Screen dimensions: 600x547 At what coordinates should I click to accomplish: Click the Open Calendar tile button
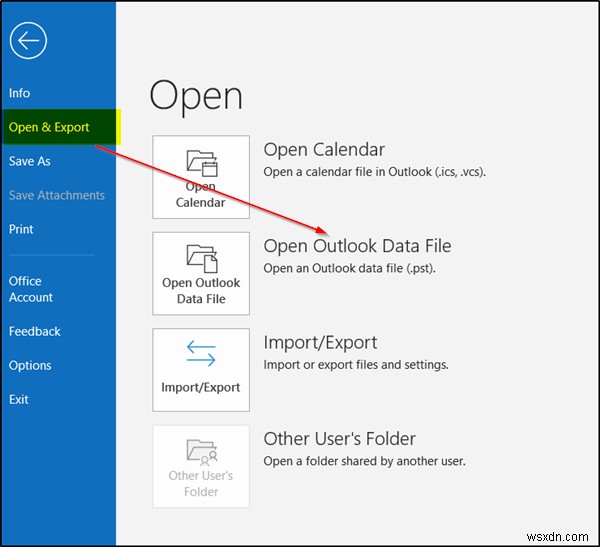tap(201, 177)
